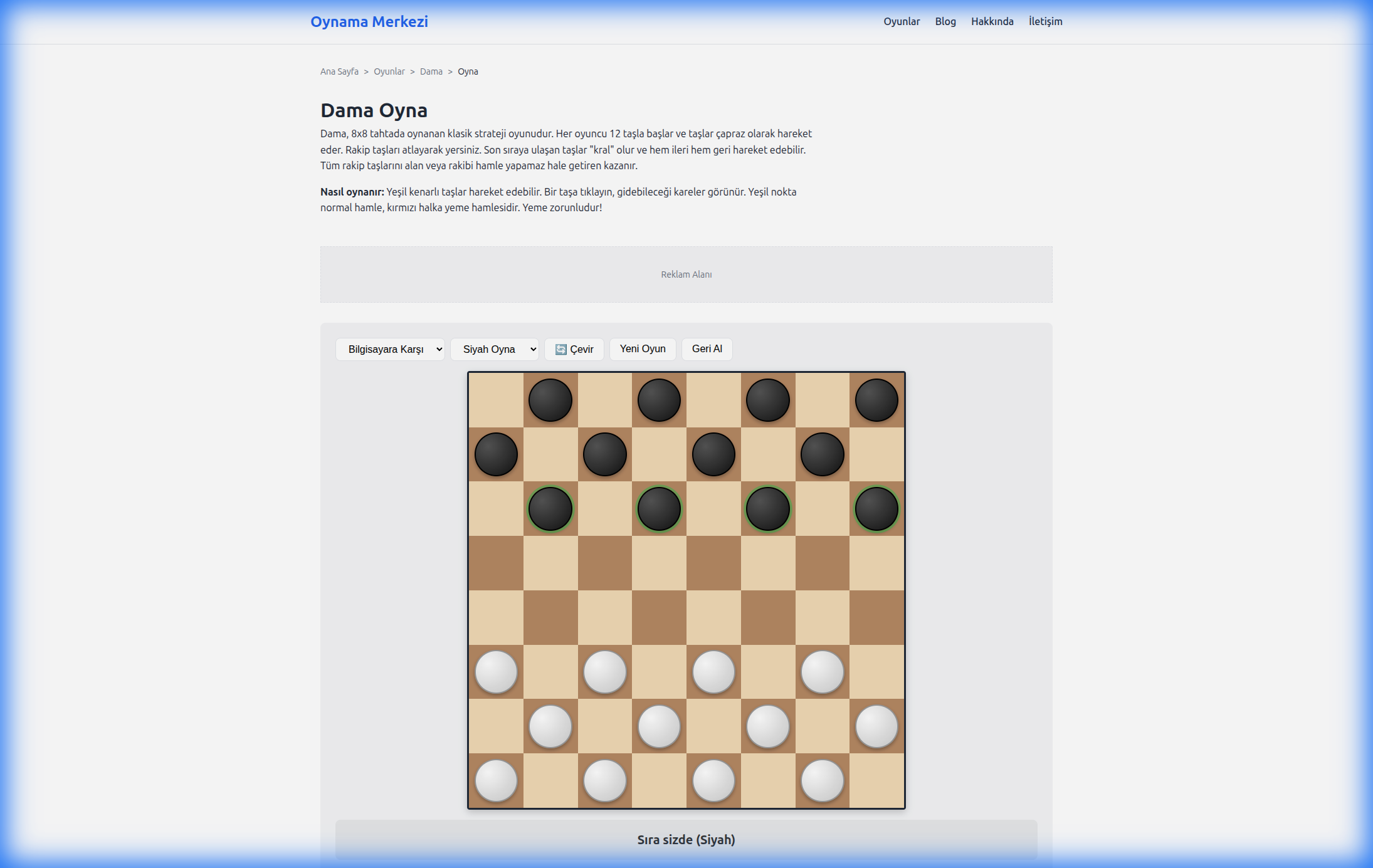The height and width of the screenshot is (868, 1373).
Task: Open Bilgisayara Karşı game mode dropdown
Action: tap(390, 349)
